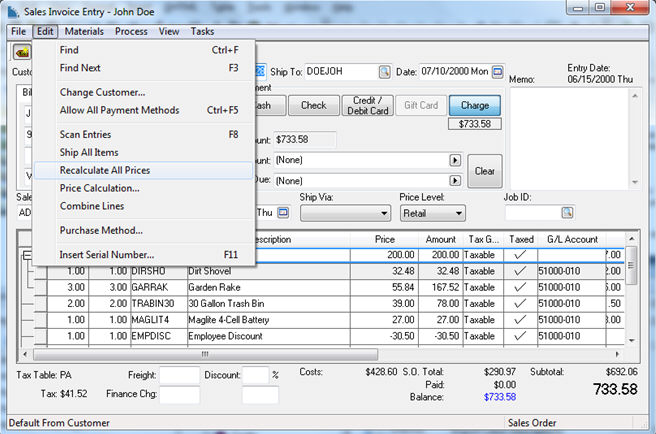Click in the Freight input field
This screenshot has height=434, width=656.
point(180,375)
